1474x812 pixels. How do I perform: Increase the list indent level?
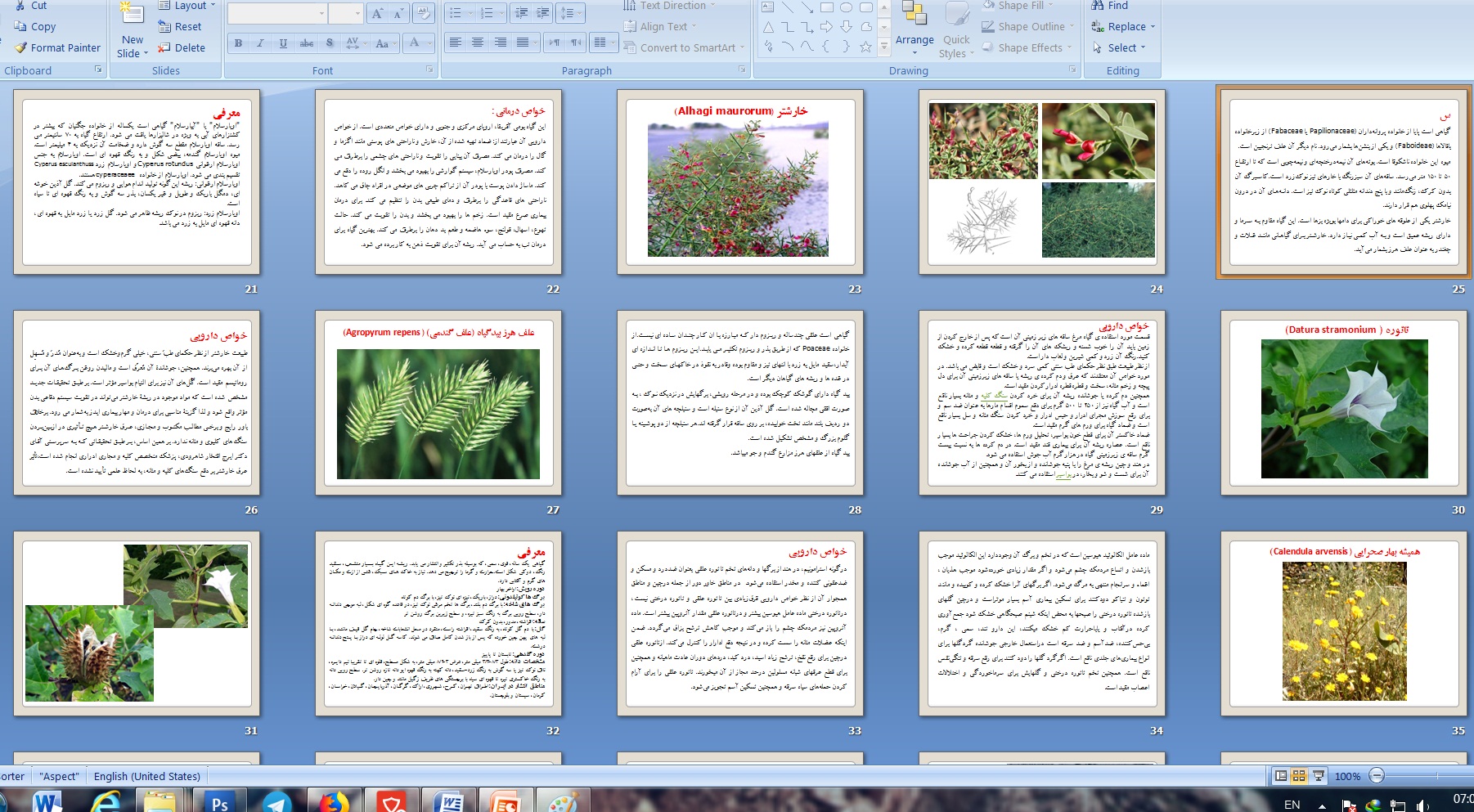coord(542,13)
